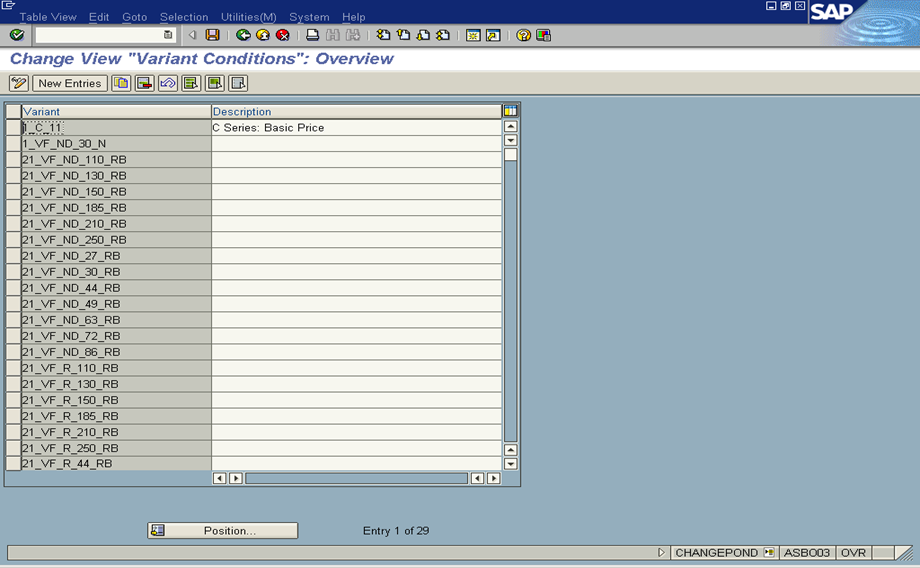920x568 pixels.
Task: Select row marker for 21_VF_ND_27_RB
Action: 13,256
